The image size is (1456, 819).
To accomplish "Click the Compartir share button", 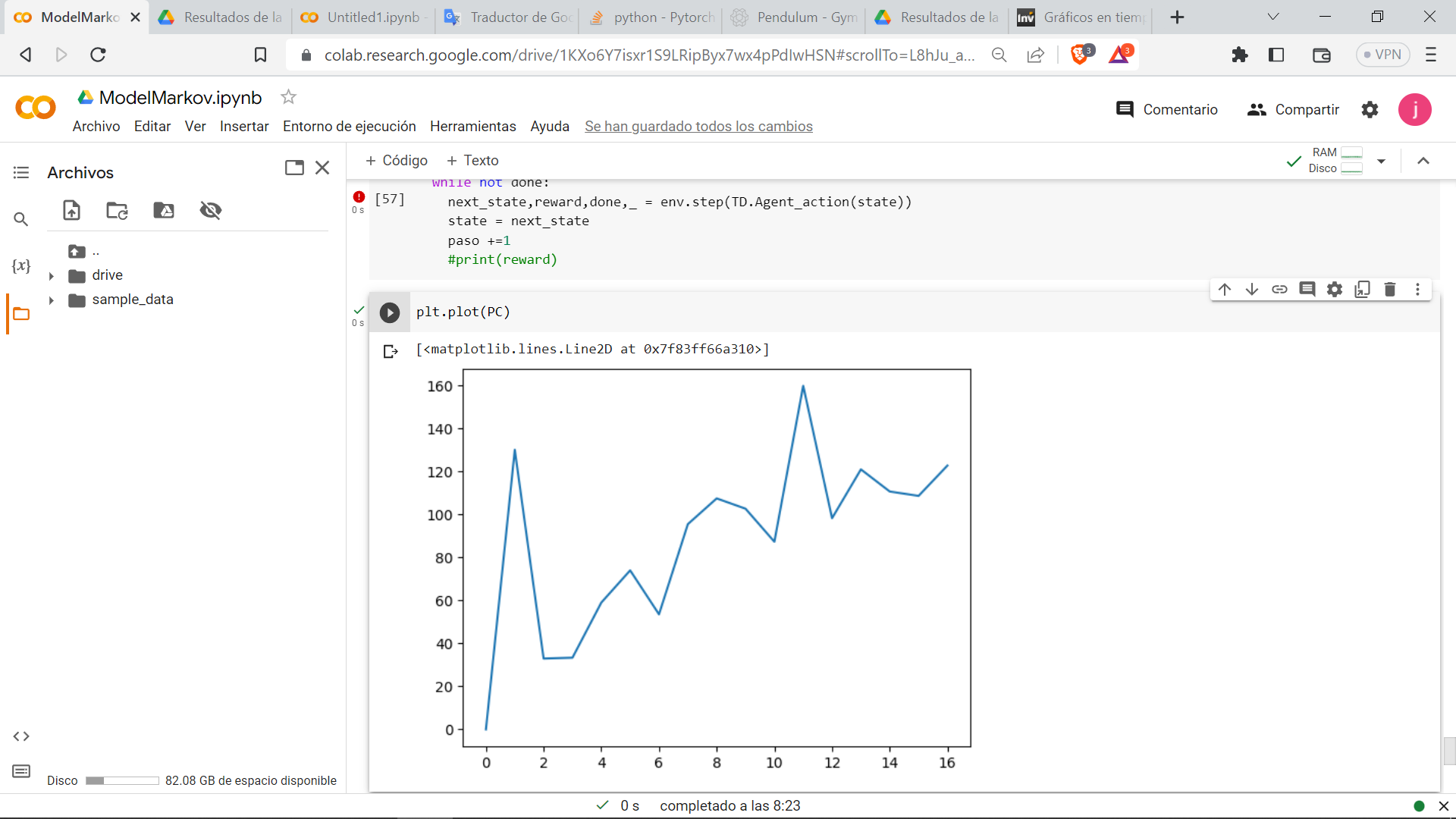I will coord(1293,109).
